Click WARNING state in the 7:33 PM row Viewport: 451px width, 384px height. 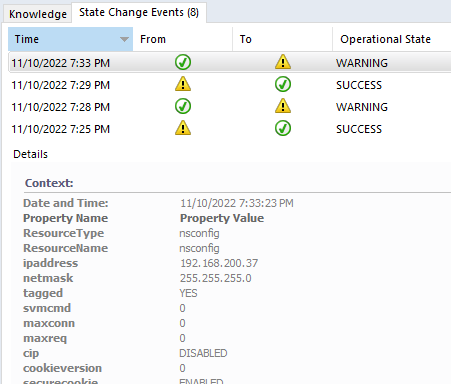(x=362, y=63)
